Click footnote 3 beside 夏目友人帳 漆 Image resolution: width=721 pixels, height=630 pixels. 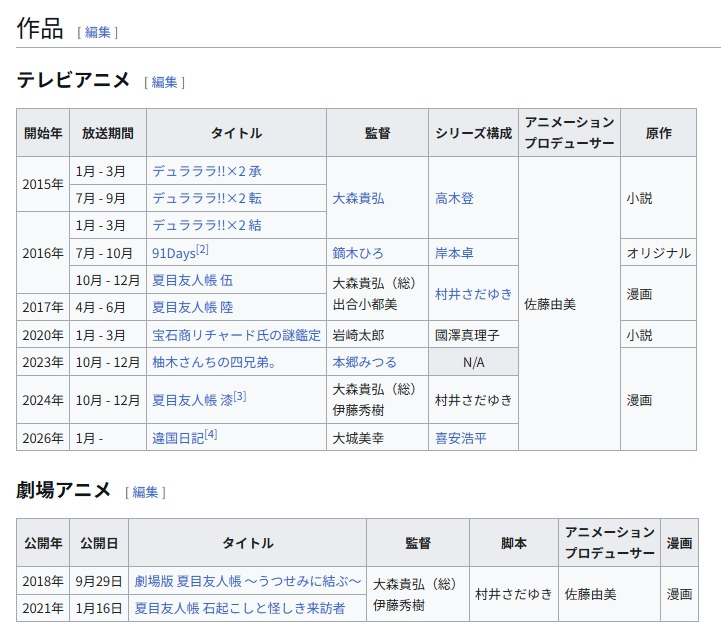tap(240, 396)
